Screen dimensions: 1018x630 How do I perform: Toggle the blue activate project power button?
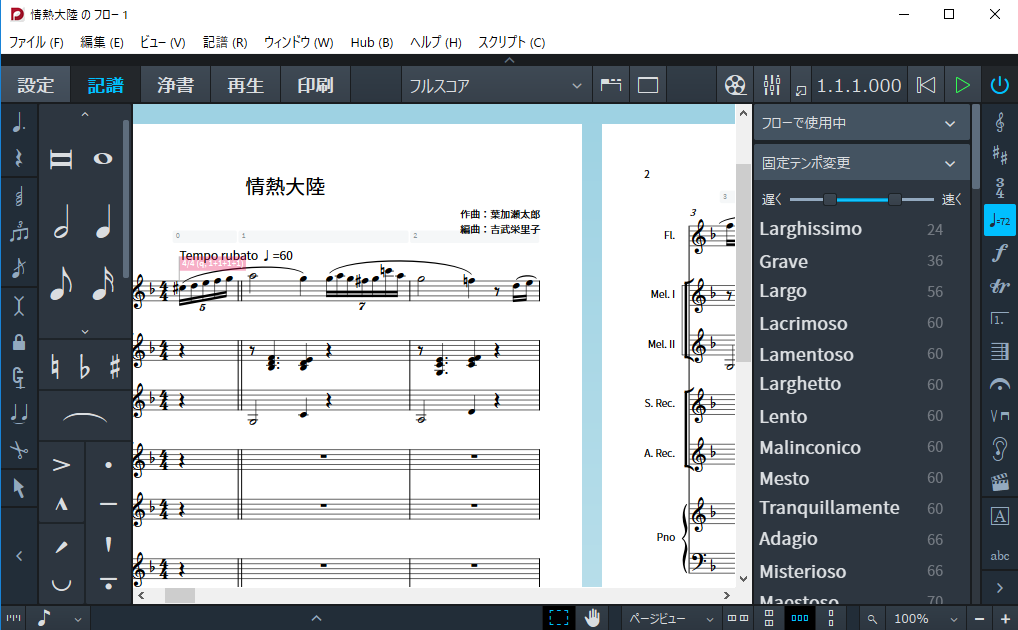tap(999, 85)
